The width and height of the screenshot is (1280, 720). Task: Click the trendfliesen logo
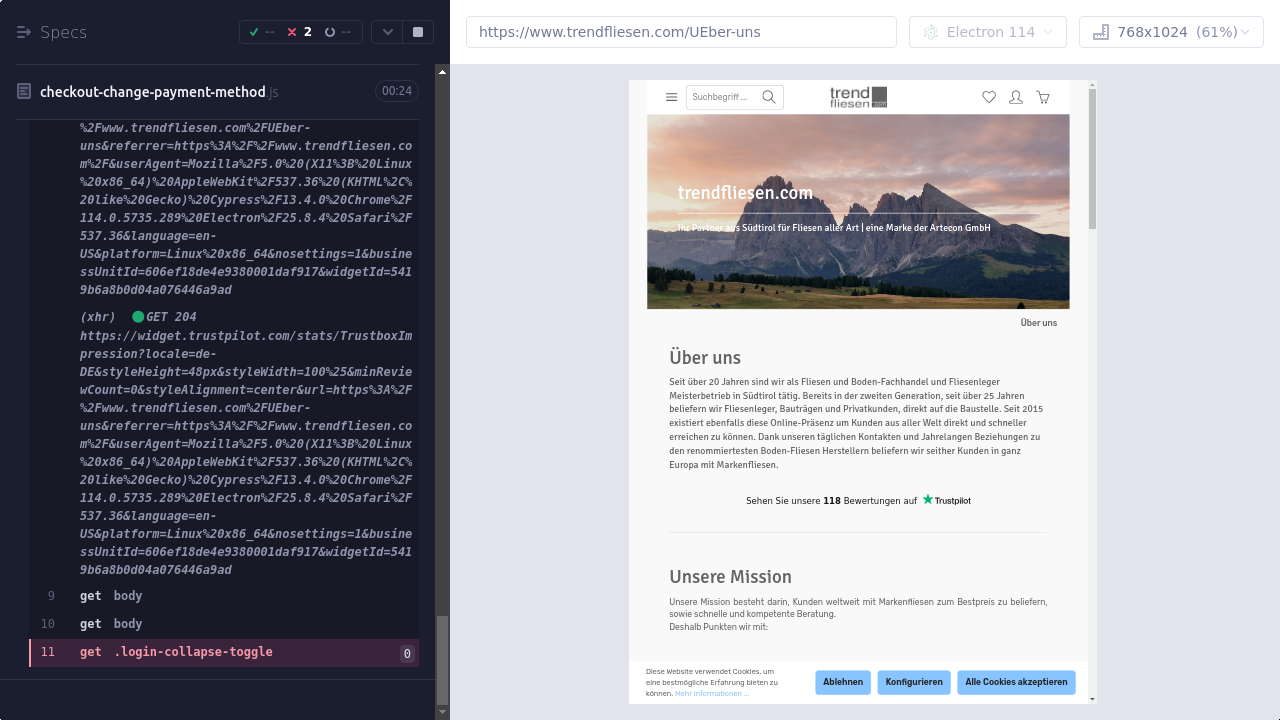click(x=858, y=97)
